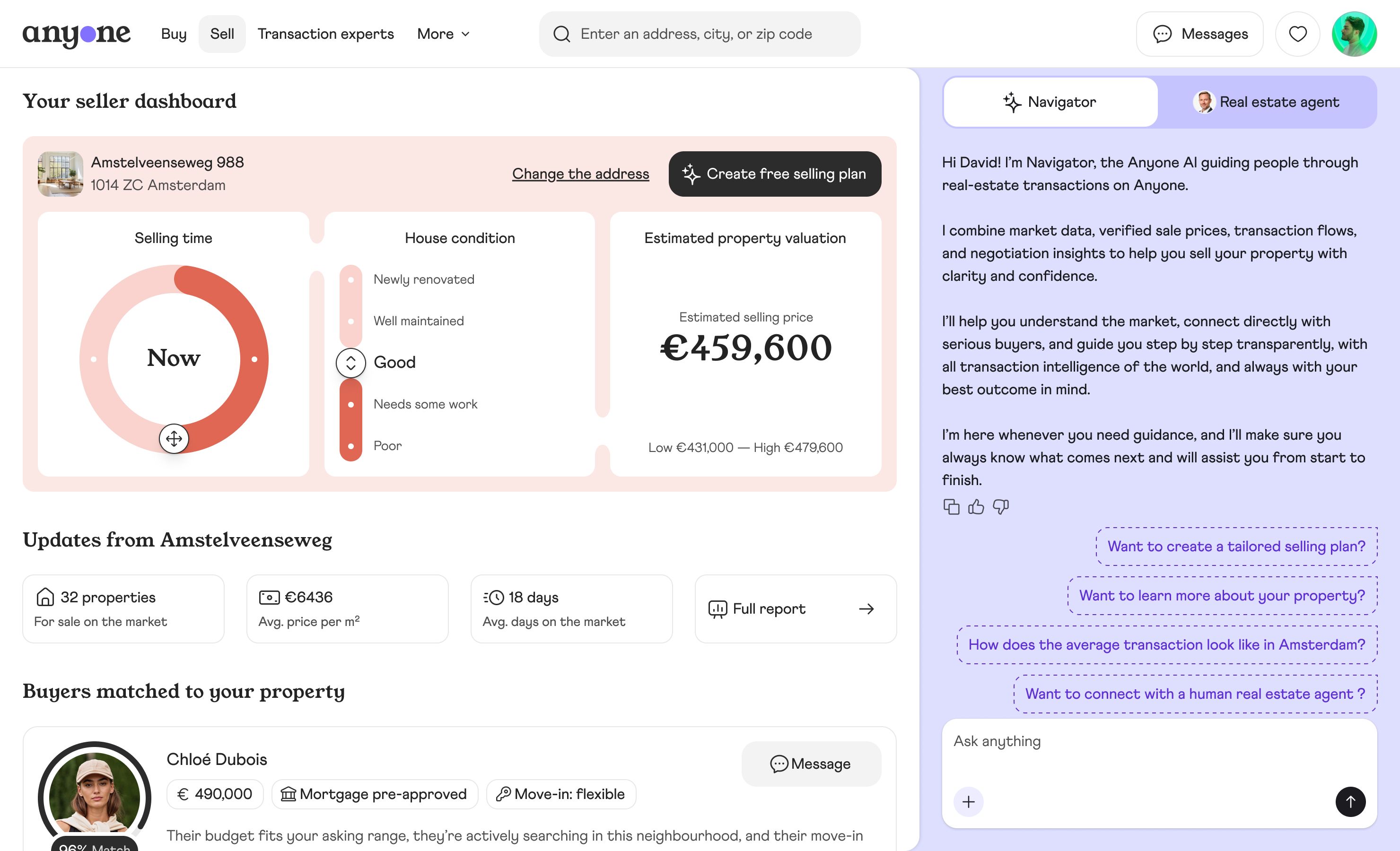
Task: Click Create free selling plan button
Action: (774, 174)
